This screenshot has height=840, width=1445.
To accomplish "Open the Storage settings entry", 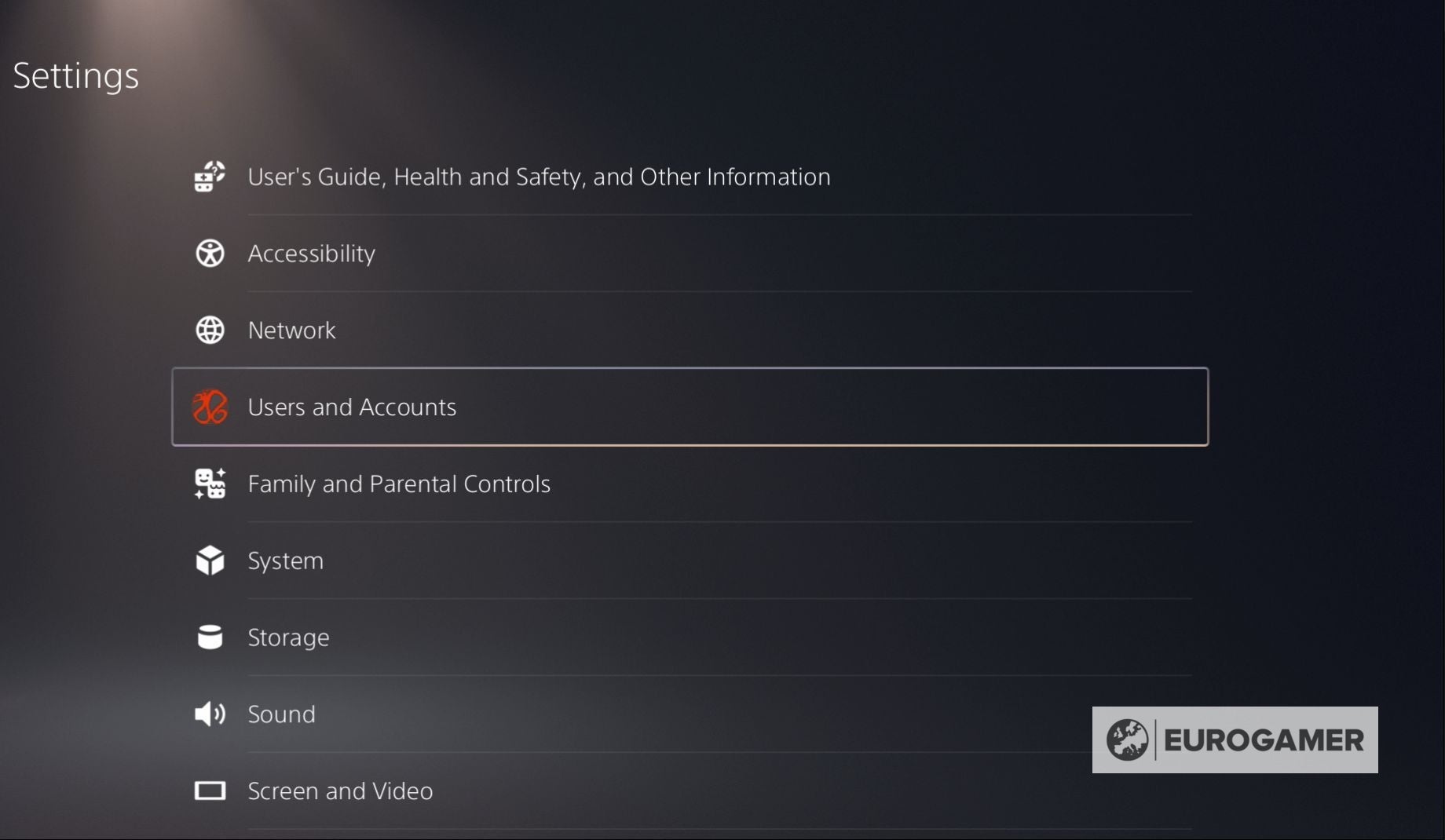I will pos(288,637).
